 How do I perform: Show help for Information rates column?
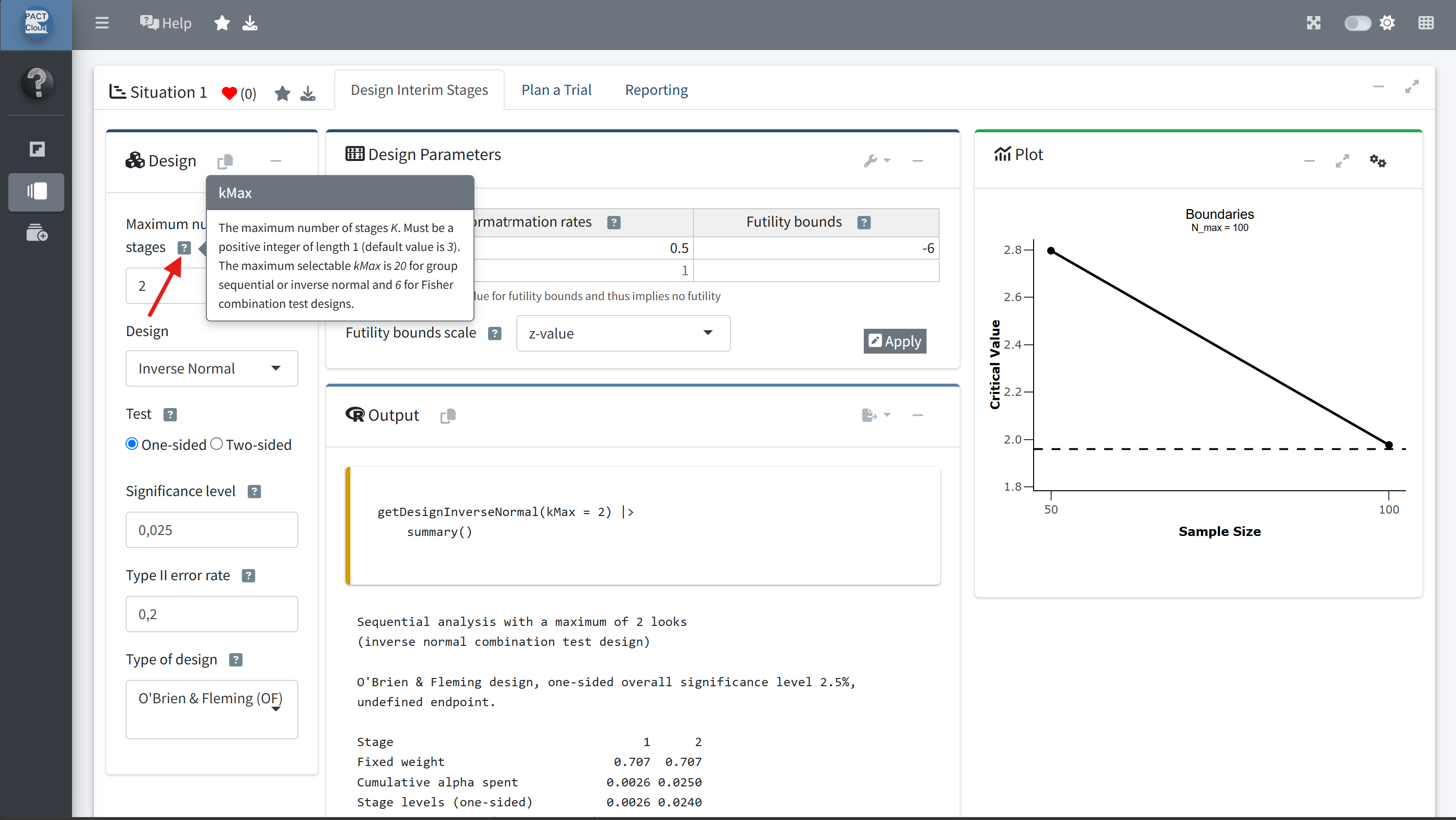[x=614, y=222]
